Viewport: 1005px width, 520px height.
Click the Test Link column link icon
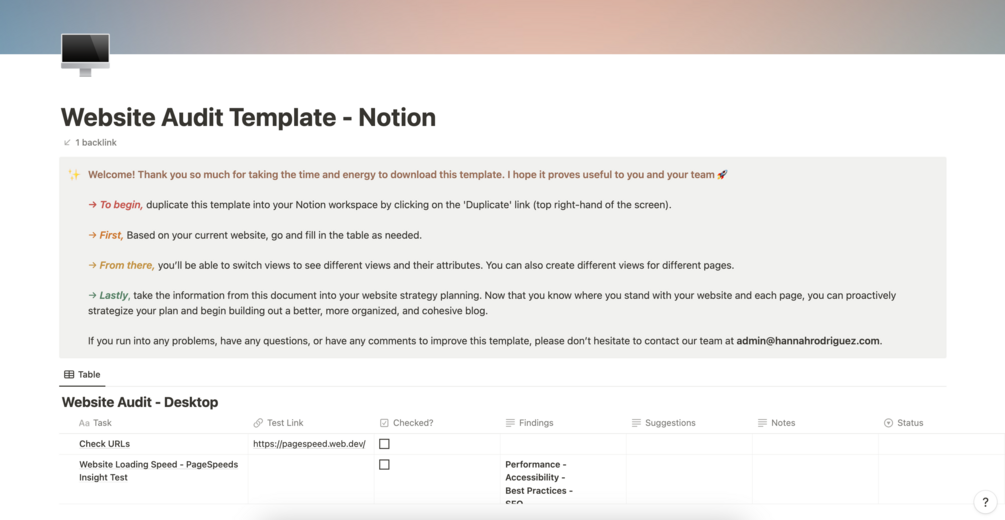[258, 423]
